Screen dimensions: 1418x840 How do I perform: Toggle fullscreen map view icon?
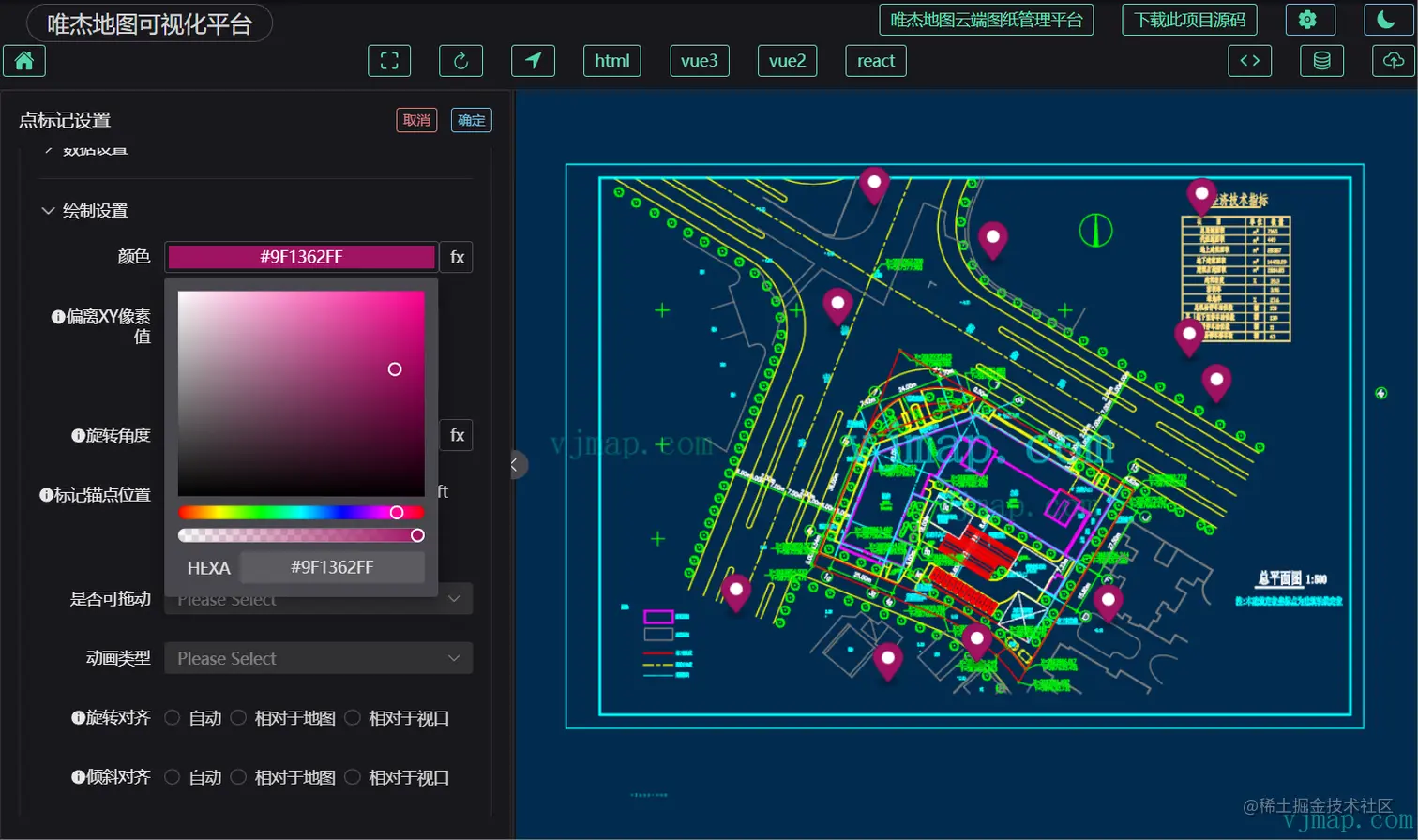tap(389, 61)
